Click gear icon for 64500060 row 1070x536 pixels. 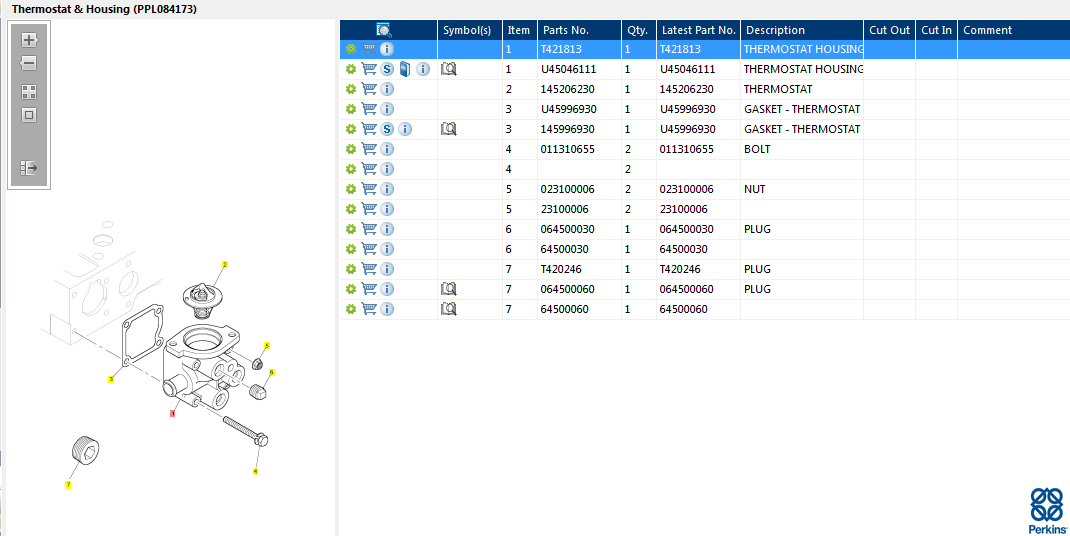pyautogui.click(x=351, y=309)
